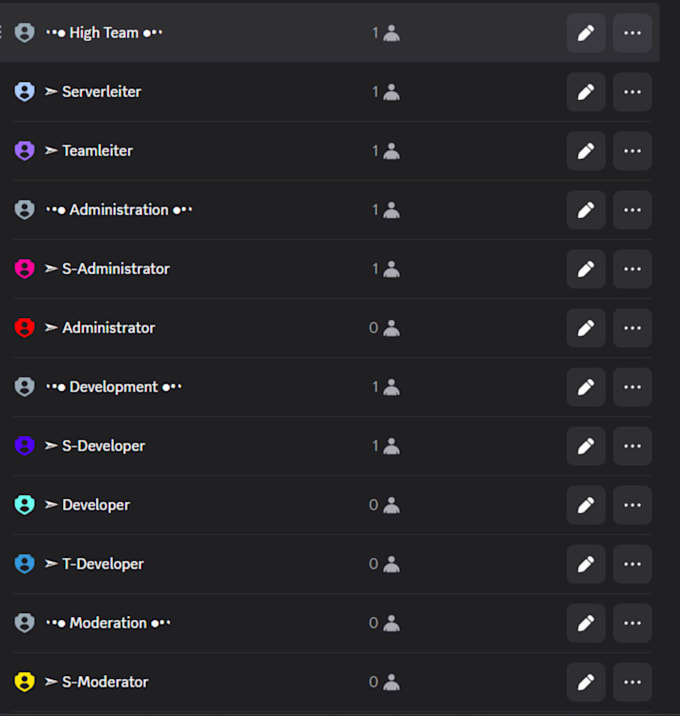View members icon of Serverleiter role

[x=391, y=92]
